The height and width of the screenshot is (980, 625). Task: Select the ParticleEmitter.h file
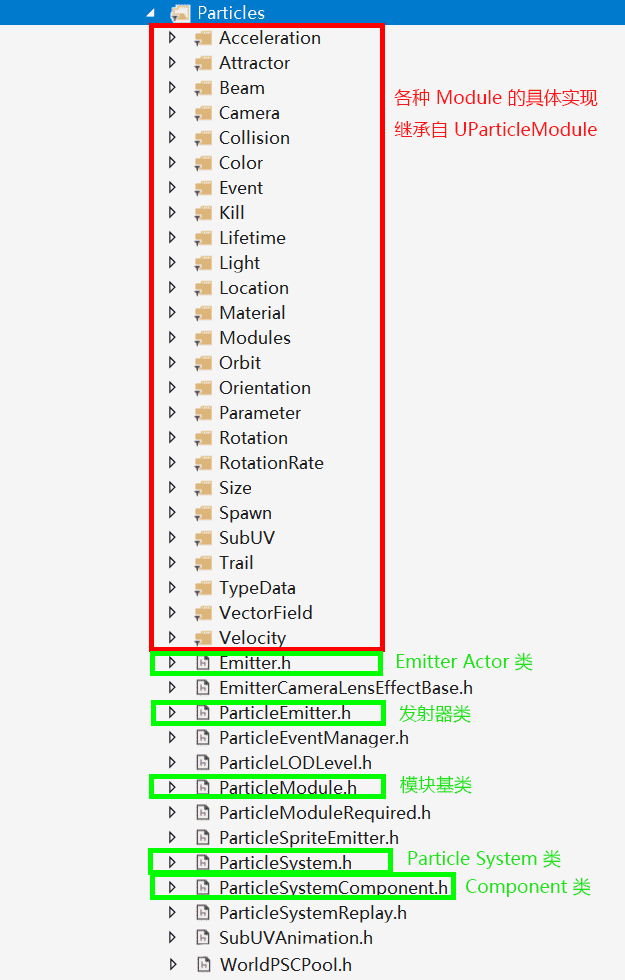[285, 713]
